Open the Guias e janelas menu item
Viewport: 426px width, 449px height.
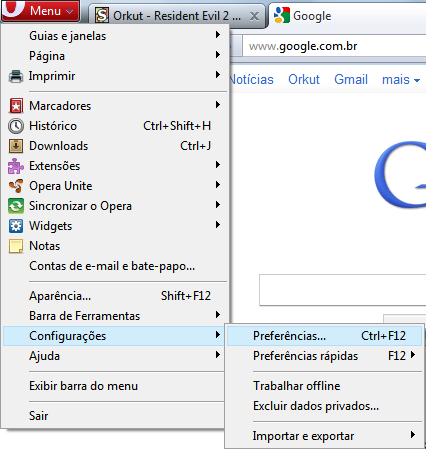[x=115, y=36]
